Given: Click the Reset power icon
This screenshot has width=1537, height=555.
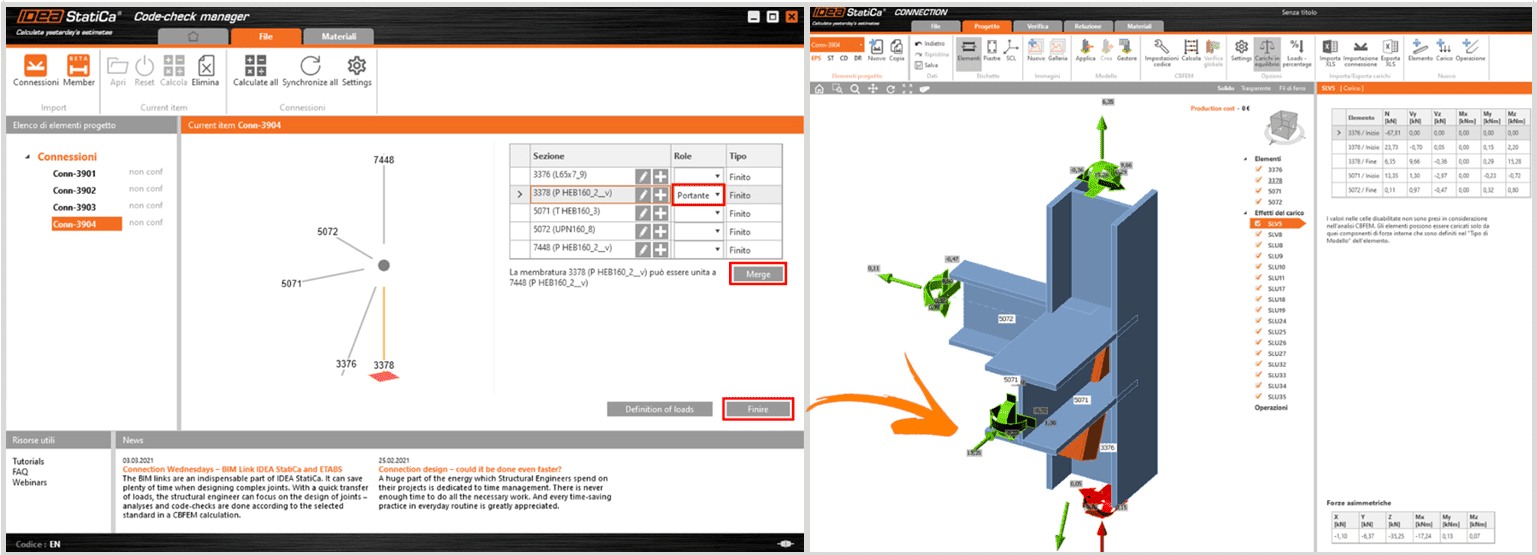Looking at the screenshot, I should (145, 65).
